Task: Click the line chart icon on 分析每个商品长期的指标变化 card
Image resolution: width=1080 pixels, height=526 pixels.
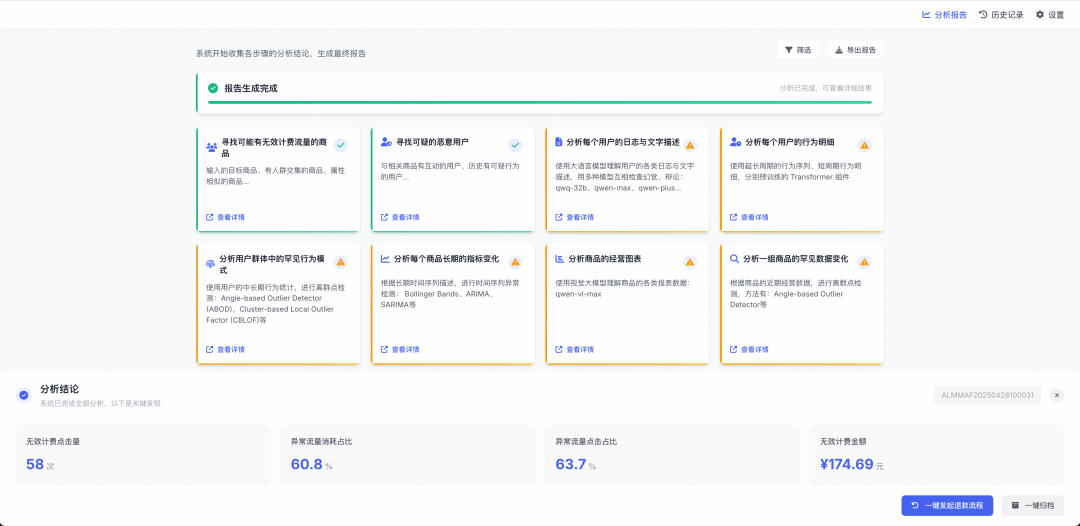Action: tap(386, 259)
